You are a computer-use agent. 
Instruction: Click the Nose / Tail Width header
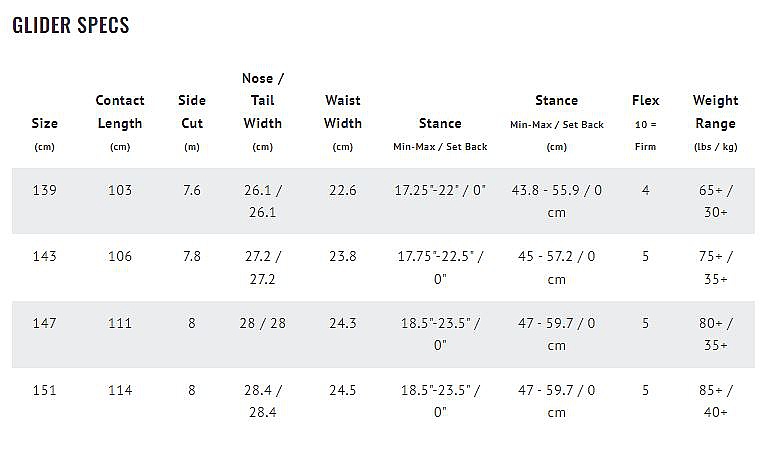[x=263, y=101]
